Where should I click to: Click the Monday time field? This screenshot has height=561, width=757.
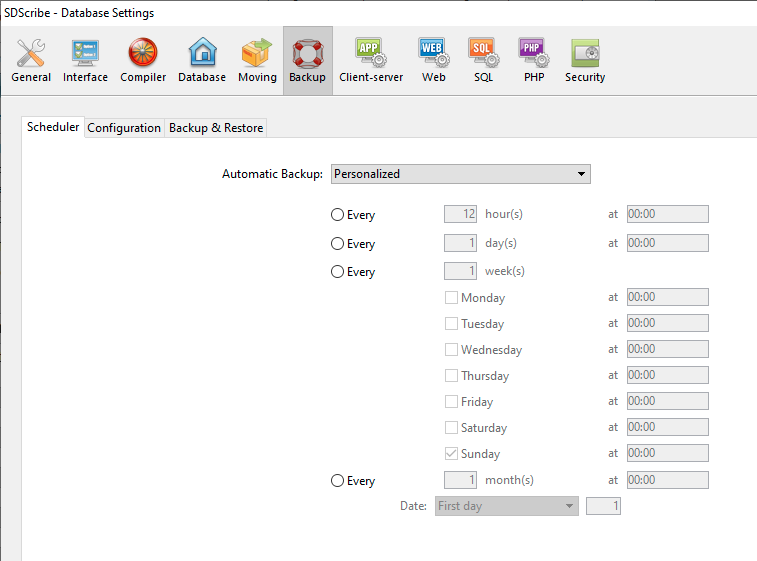pos(668,297)
